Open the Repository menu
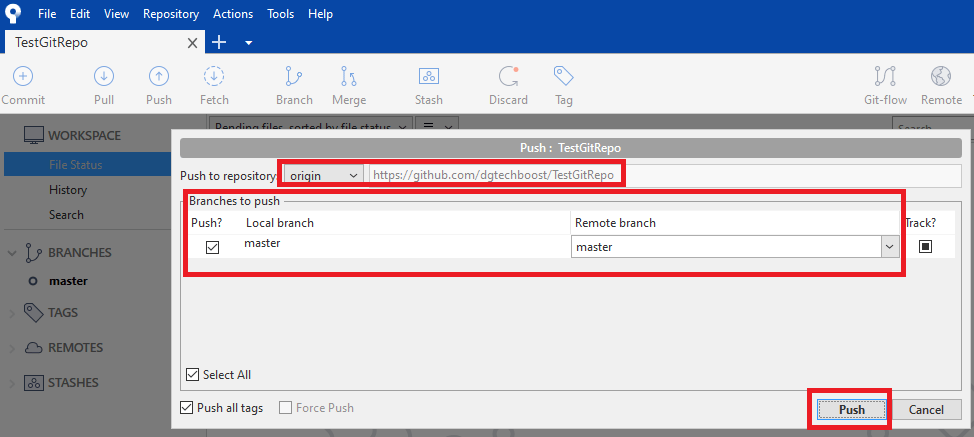974x437 pixels. coord(171,14)
